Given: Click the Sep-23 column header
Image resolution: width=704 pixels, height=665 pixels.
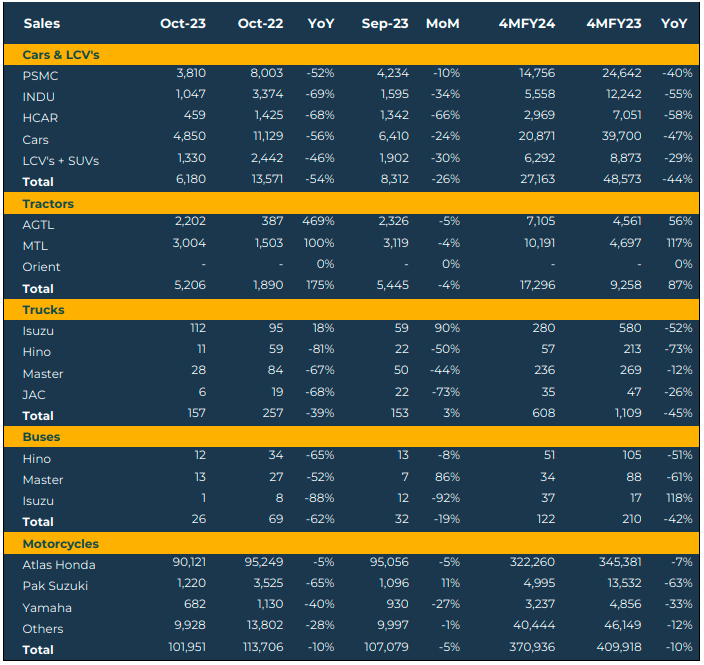Looking at the screenshot, I should click(385, 23).
